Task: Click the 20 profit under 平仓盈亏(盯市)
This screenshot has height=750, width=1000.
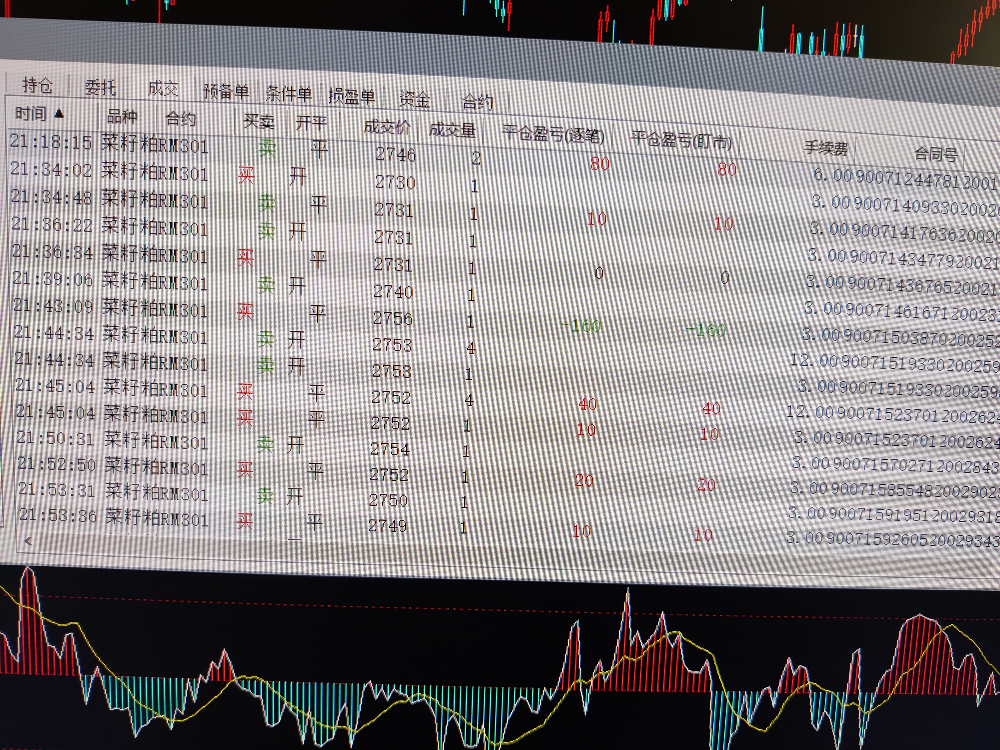Action: [x=706, y=485]
